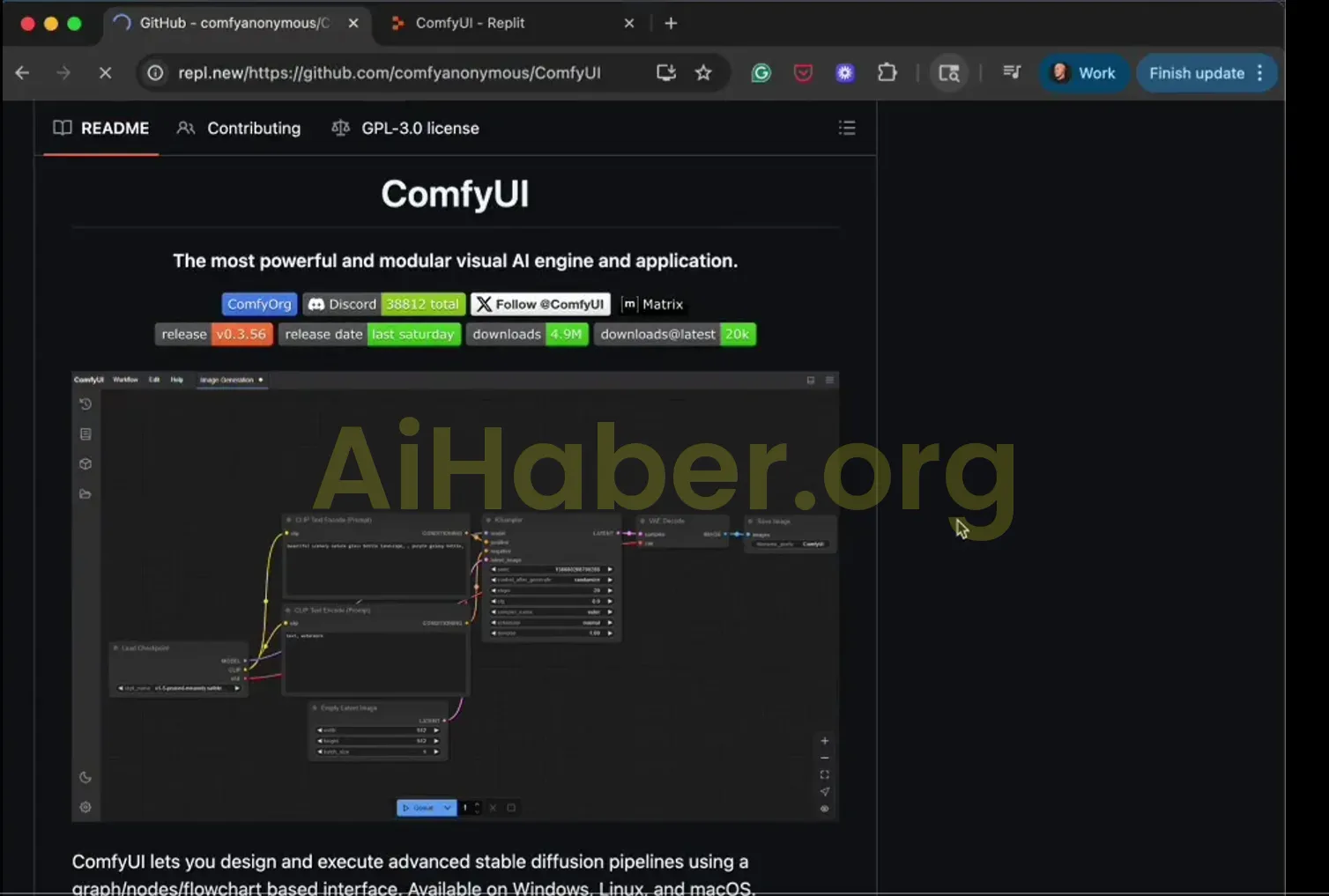Open the site information icon
1329x896 pixels.
(155, 73)
